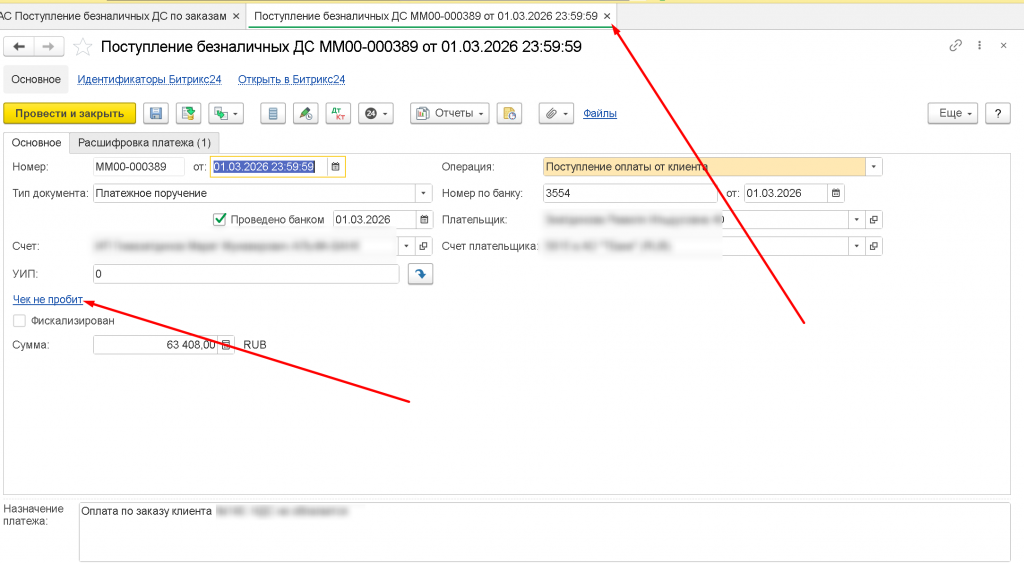1024x563 pixels.
Task: Switch to Расшифровка платежа (1) tab
Action: [x=144, y=142]
